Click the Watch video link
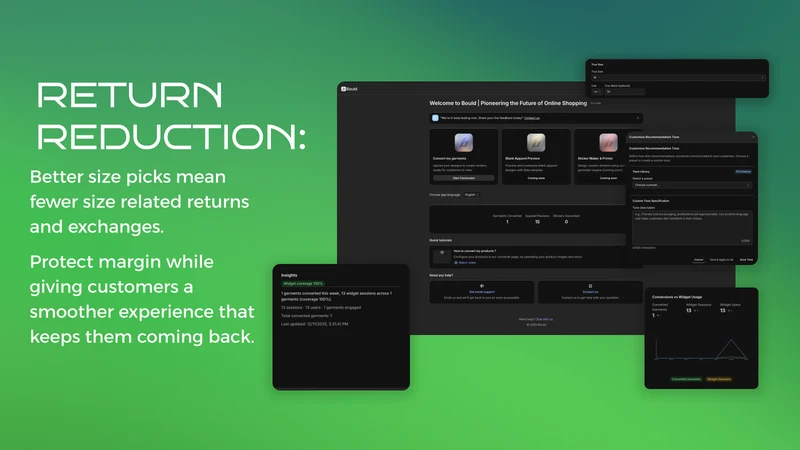800x450 pixels. (x=465, y=263)
